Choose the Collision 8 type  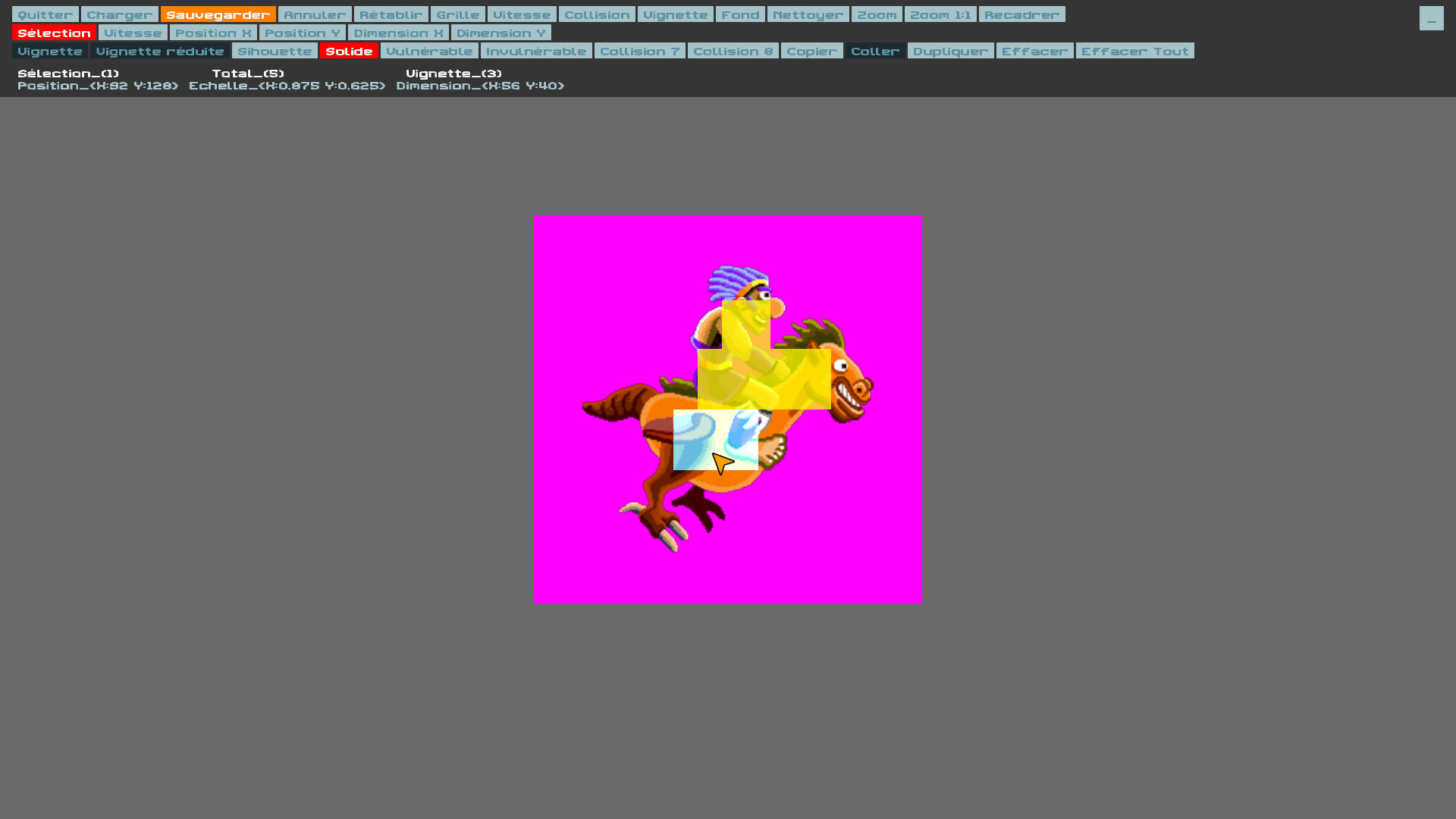733,51
